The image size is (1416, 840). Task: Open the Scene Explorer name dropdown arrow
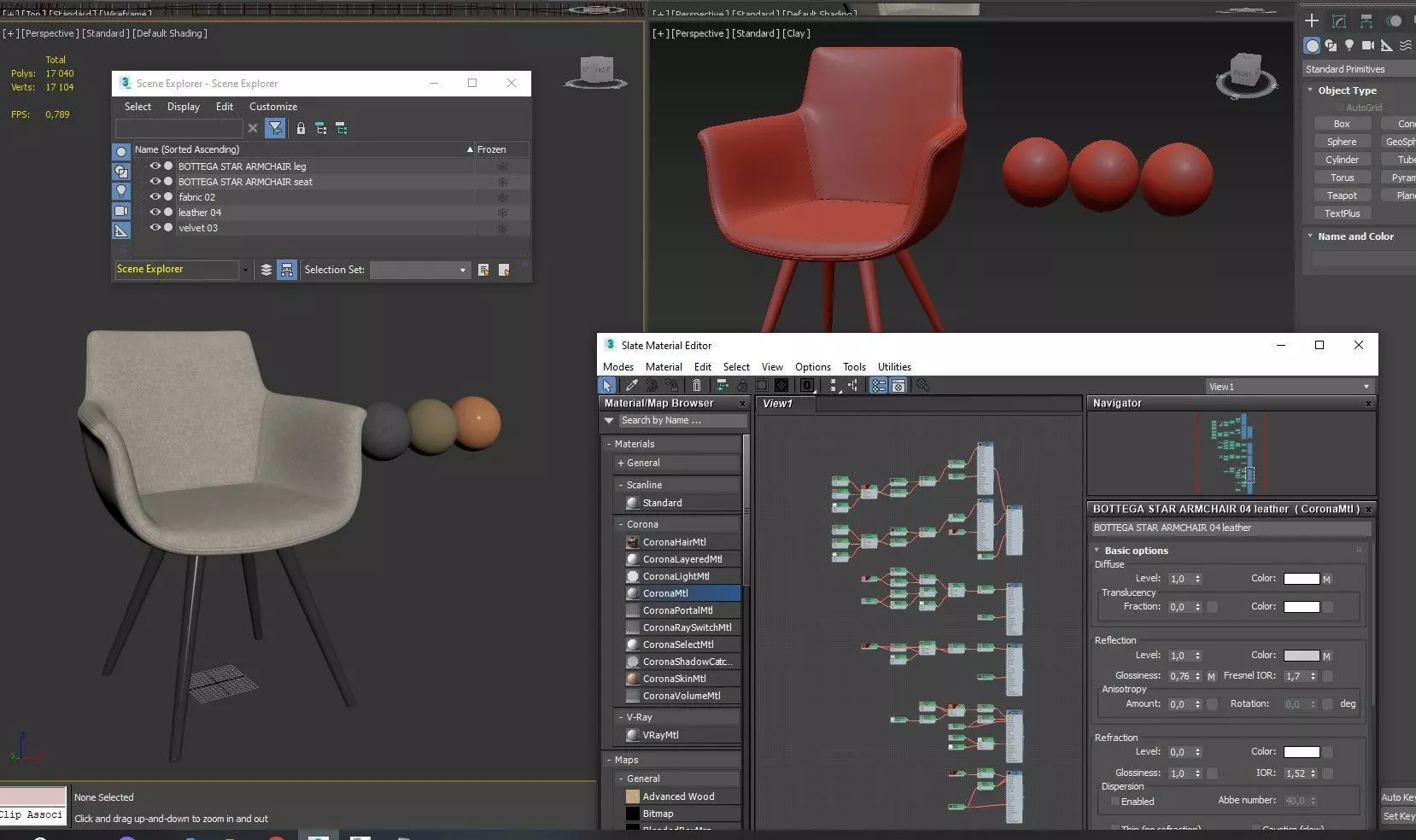245,270
